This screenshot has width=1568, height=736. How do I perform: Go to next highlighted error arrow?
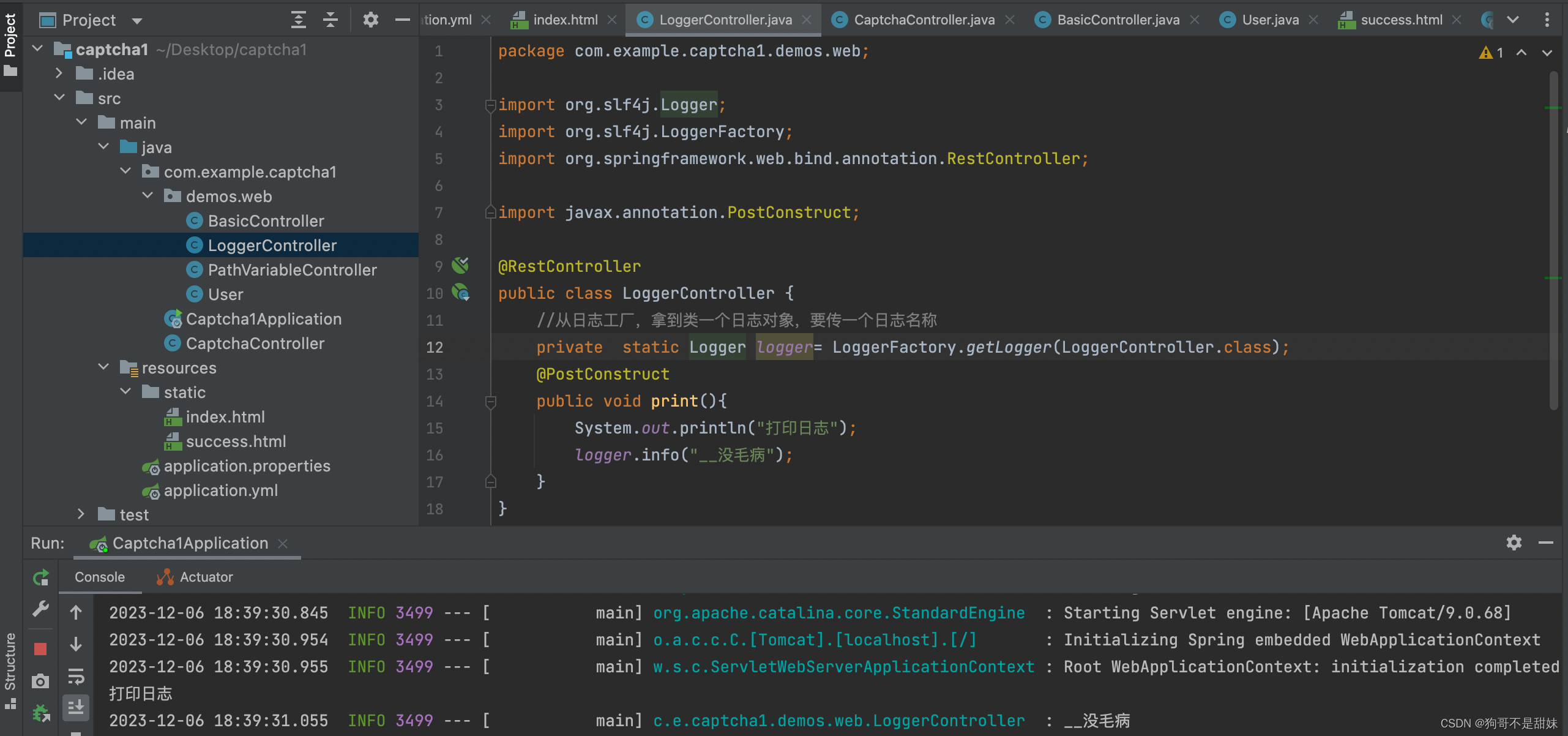(x=1547, y=53)
